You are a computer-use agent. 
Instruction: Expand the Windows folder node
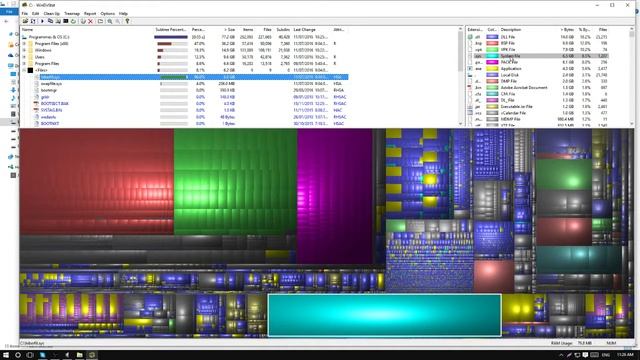pyautogui.click(x=24, y=50)
